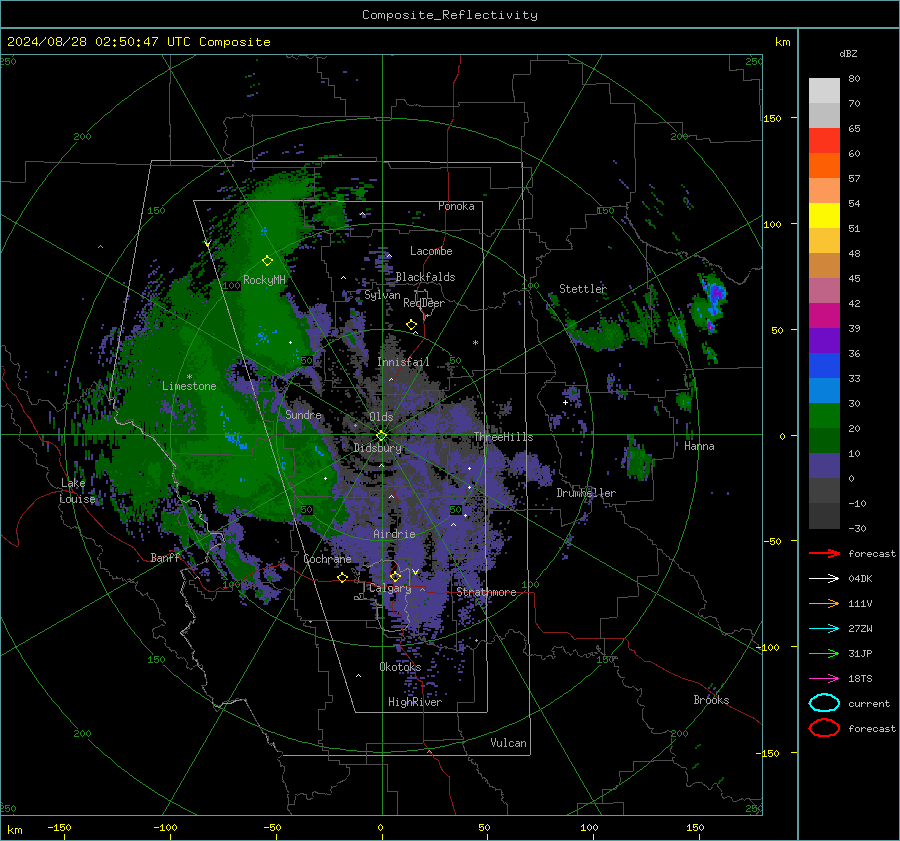Click the red forecast arrow in legend
Viewport: 900px width, 841px height.
pos(824,553)
